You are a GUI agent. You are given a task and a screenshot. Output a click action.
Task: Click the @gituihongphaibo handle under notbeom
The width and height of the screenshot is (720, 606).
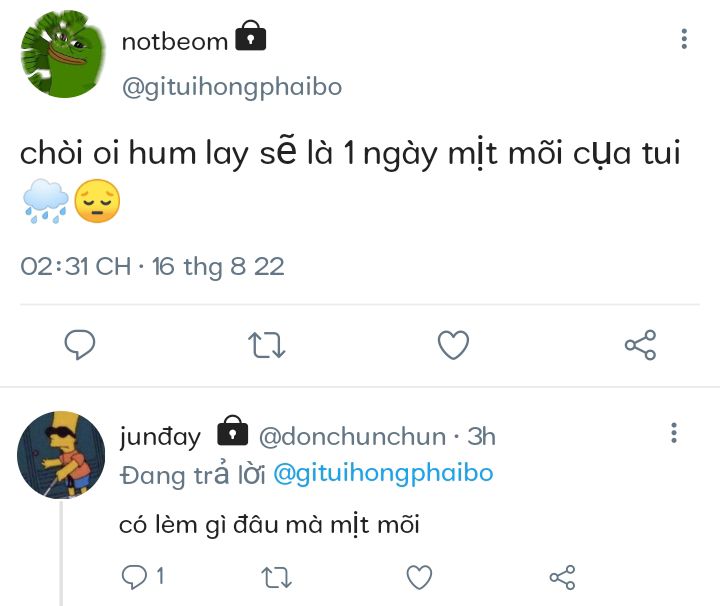[x=231, y=87]
